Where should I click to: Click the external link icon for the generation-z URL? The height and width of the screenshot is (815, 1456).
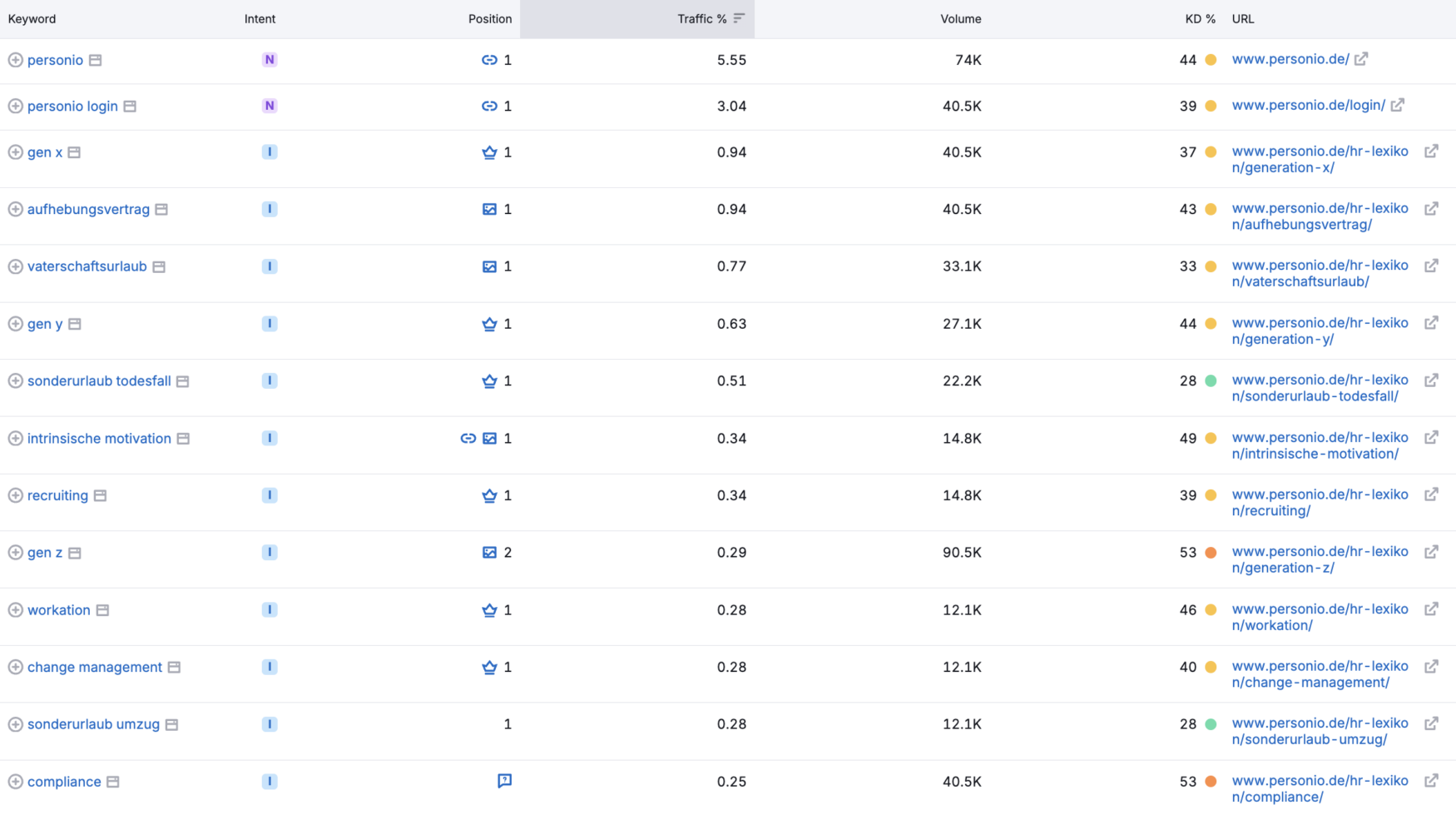tap(1432, 552)
